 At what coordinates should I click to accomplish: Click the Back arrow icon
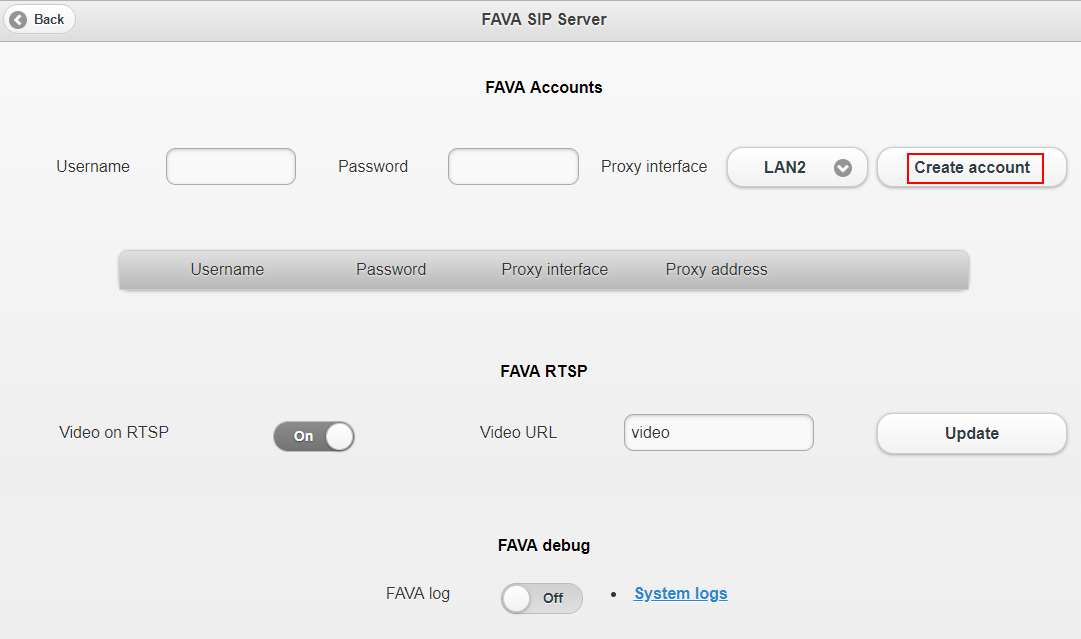[x=18, y=19]
